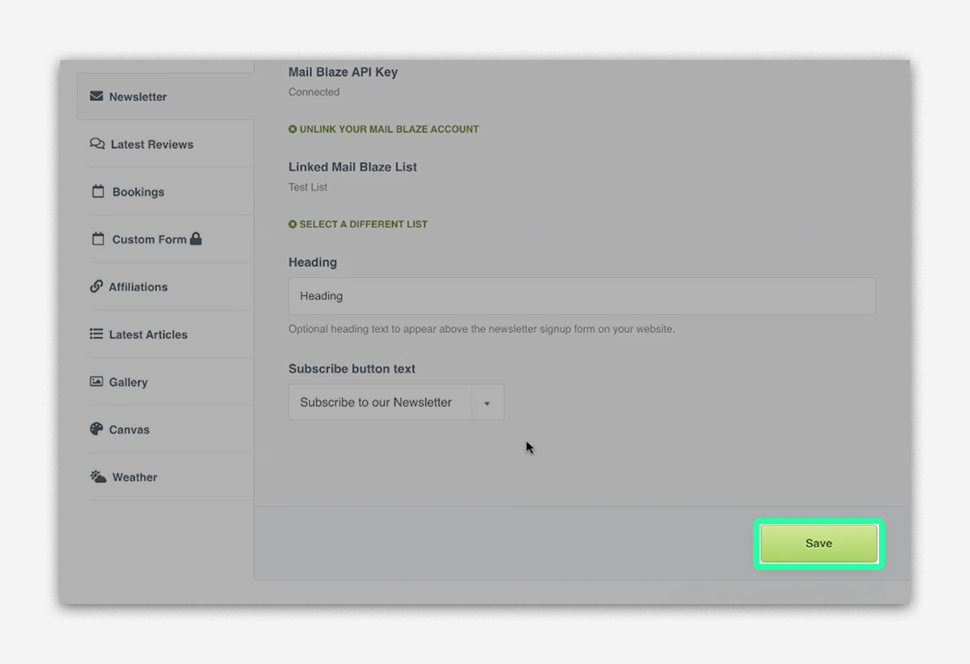Switch to the Latest Reviews tab

[152, 145]
